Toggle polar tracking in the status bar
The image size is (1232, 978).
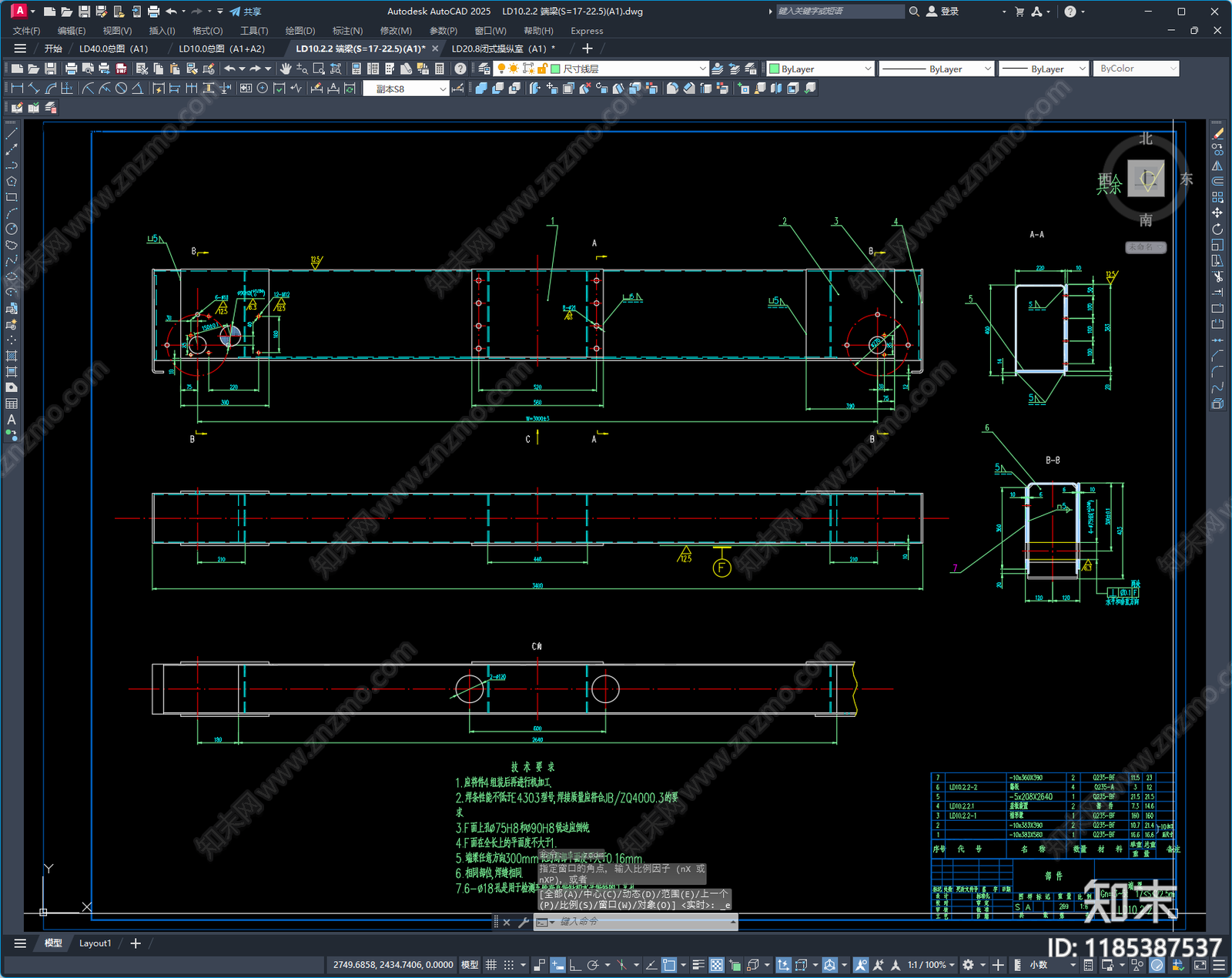point(593,965)
